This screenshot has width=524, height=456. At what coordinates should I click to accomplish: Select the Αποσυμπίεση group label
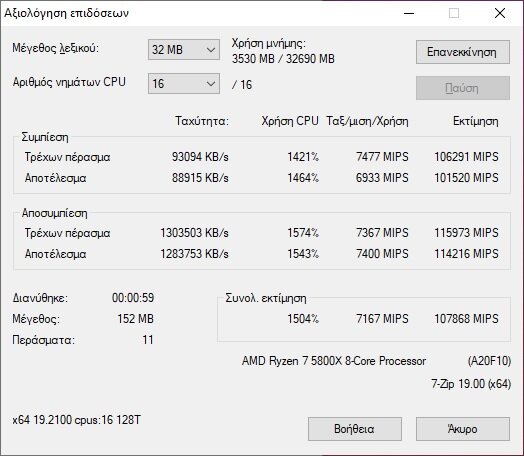tap(54, 213)
